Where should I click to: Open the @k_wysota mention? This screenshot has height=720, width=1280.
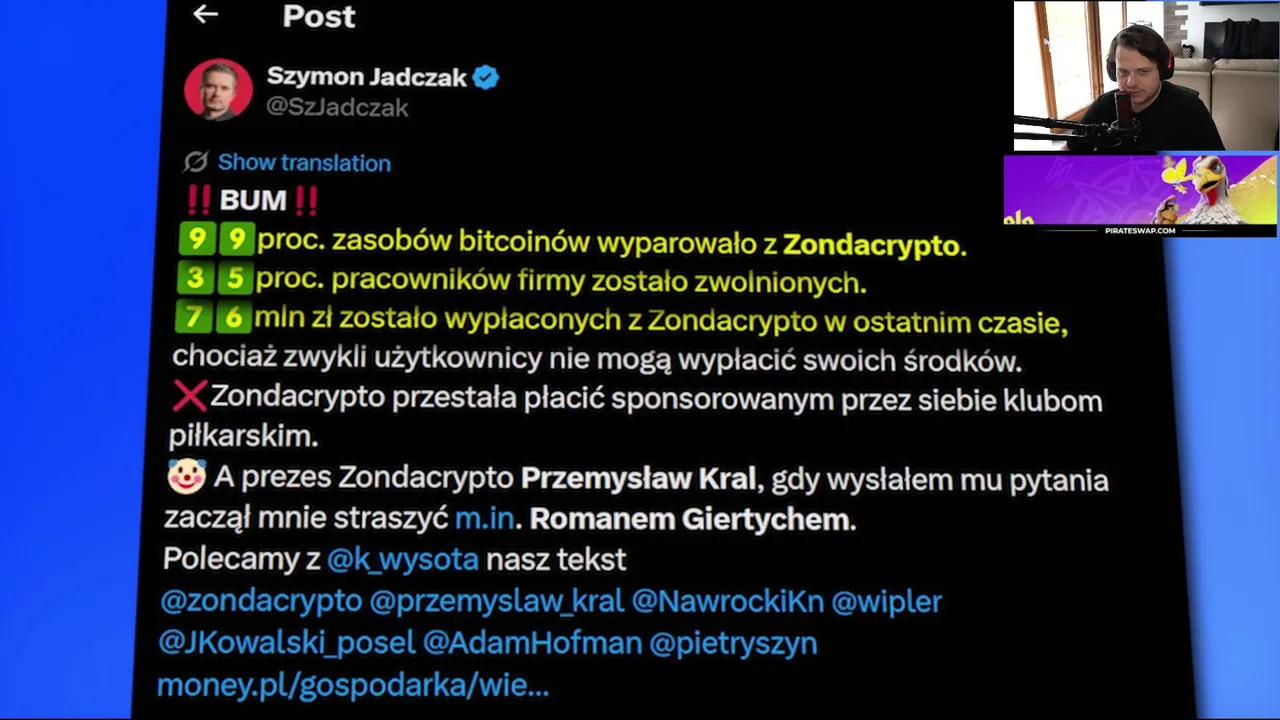click(402, 559)
